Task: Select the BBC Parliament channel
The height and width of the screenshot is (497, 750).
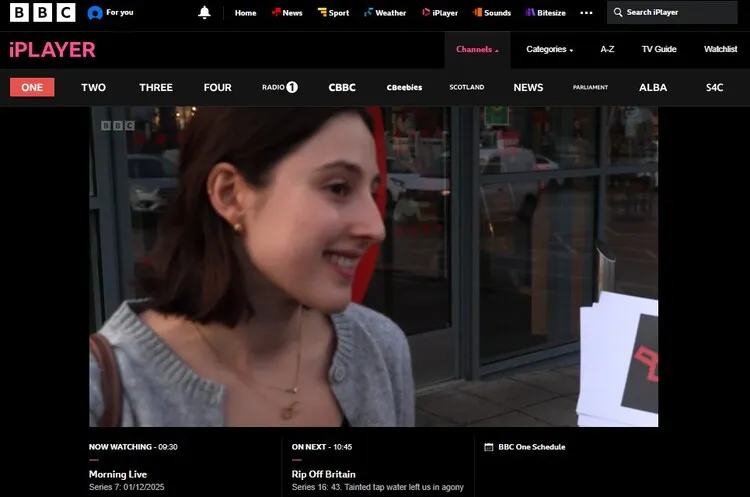Action: pos(590,88)
